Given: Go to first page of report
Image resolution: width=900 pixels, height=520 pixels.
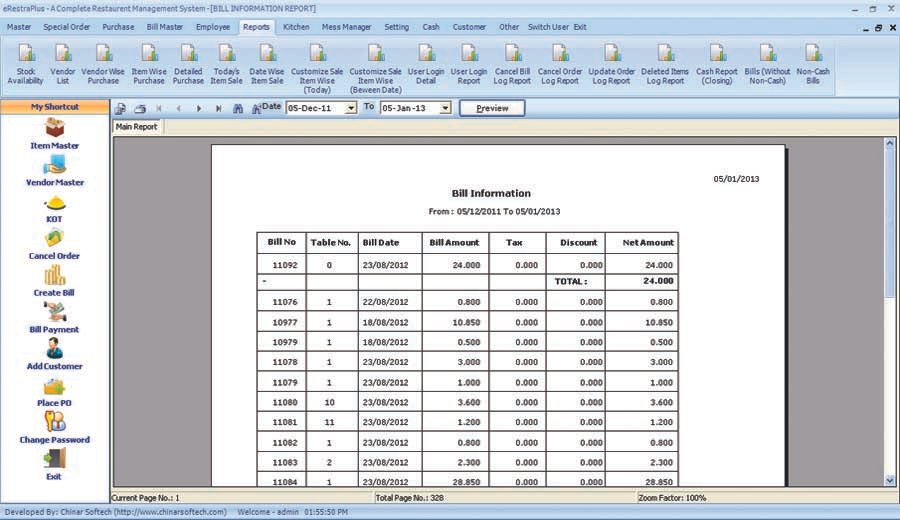Looking at the screenshot, I should tap(159, 108).
